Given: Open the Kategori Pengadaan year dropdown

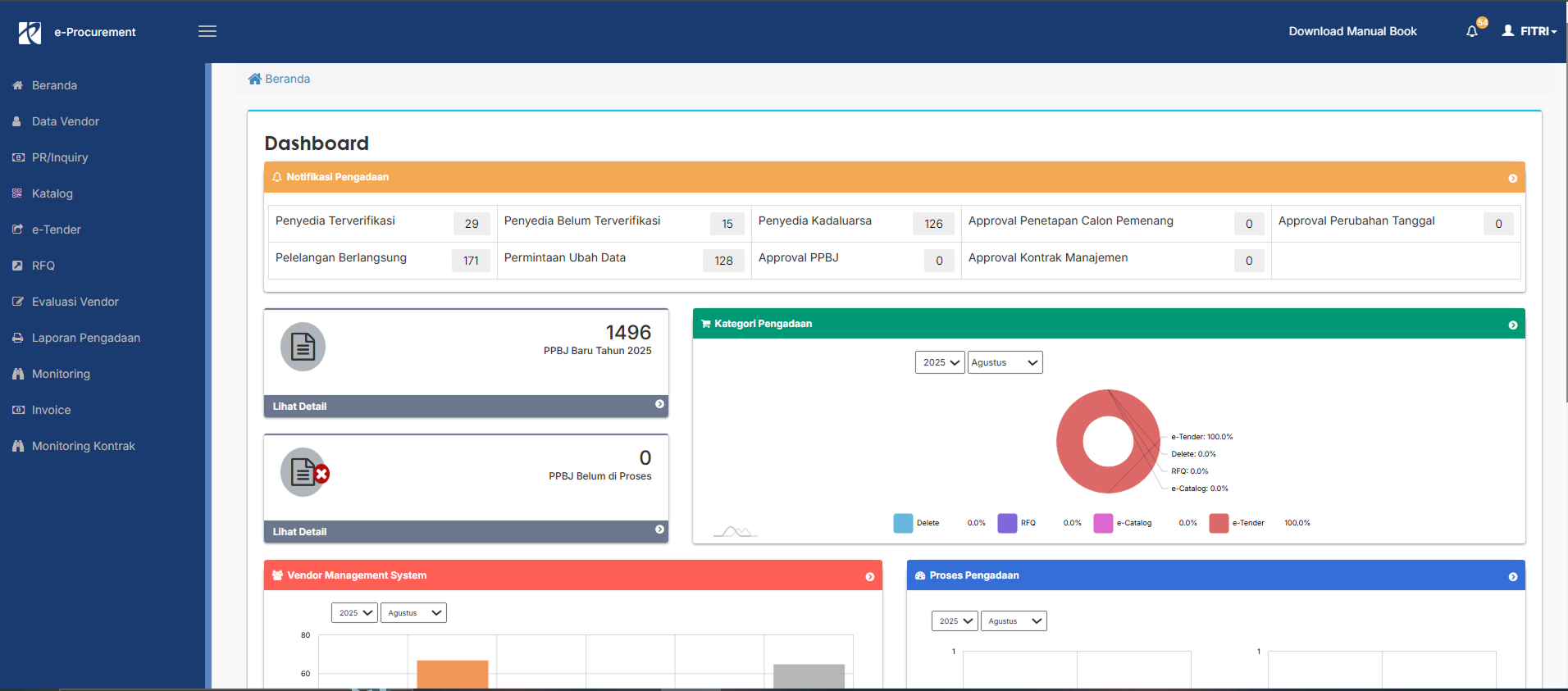Looking at the screenshot, I should [940, 362].
